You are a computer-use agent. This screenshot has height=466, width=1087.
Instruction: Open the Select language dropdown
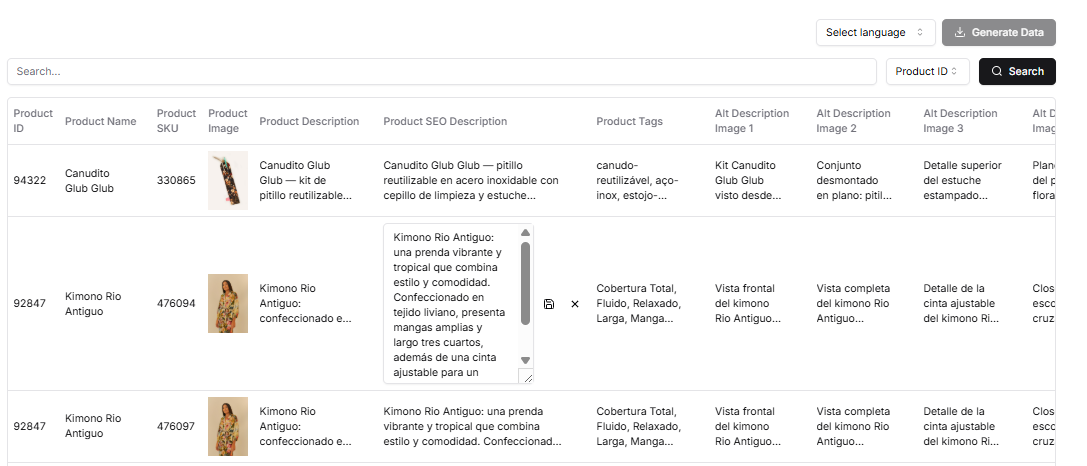click(875, 33)
